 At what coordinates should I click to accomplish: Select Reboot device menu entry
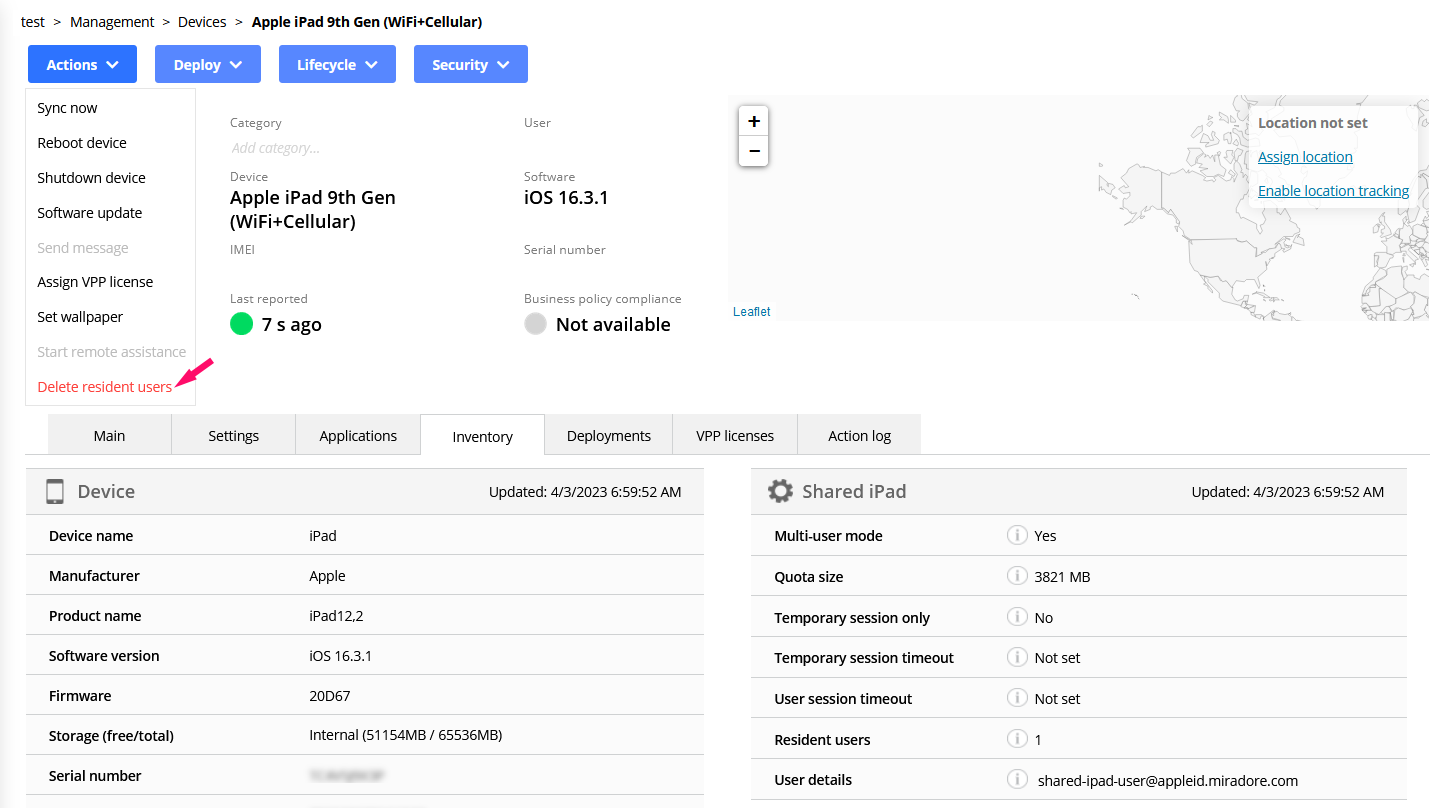point(82,143)
